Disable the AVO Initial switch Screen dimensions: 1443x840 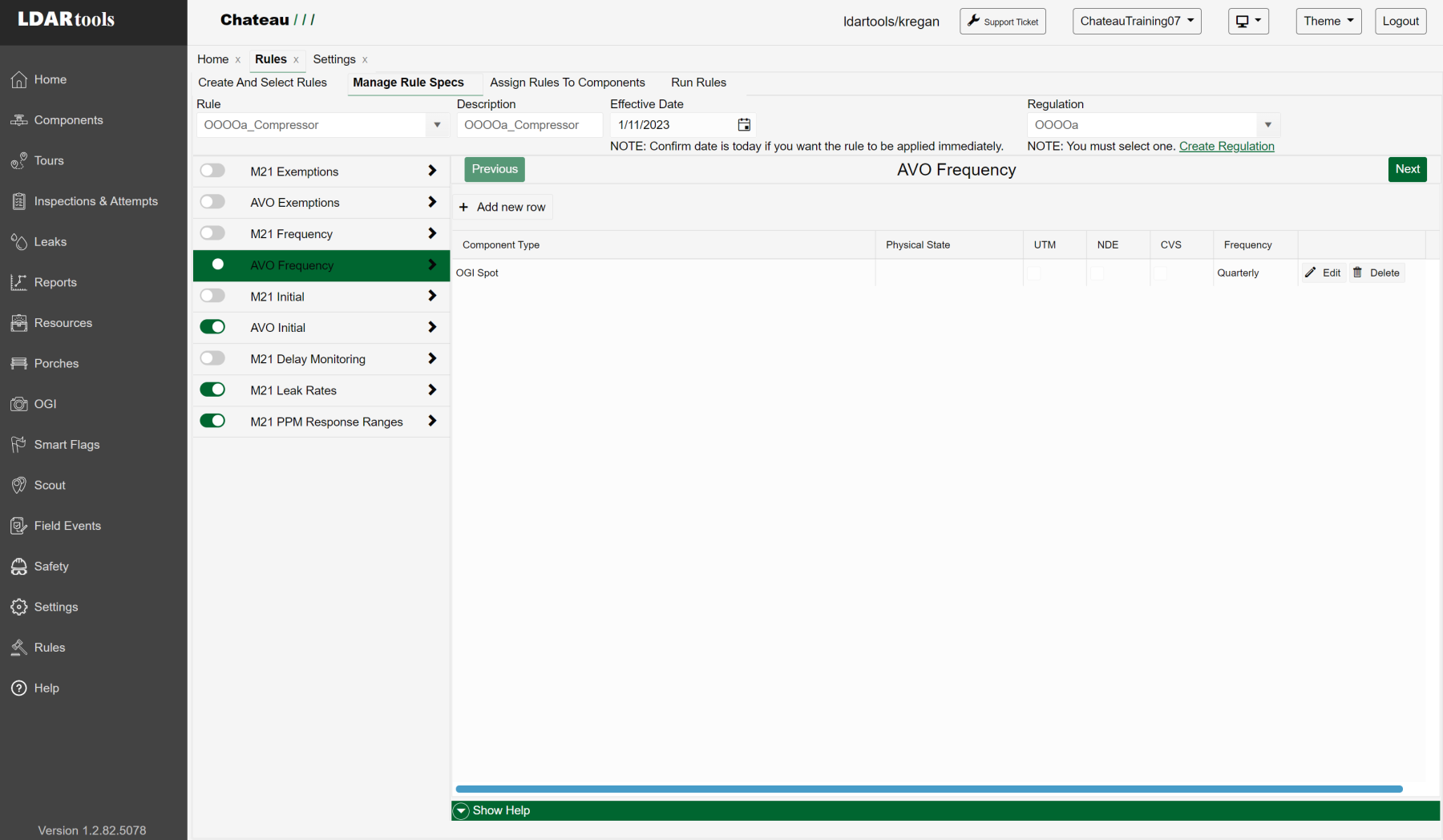point(212,327)
